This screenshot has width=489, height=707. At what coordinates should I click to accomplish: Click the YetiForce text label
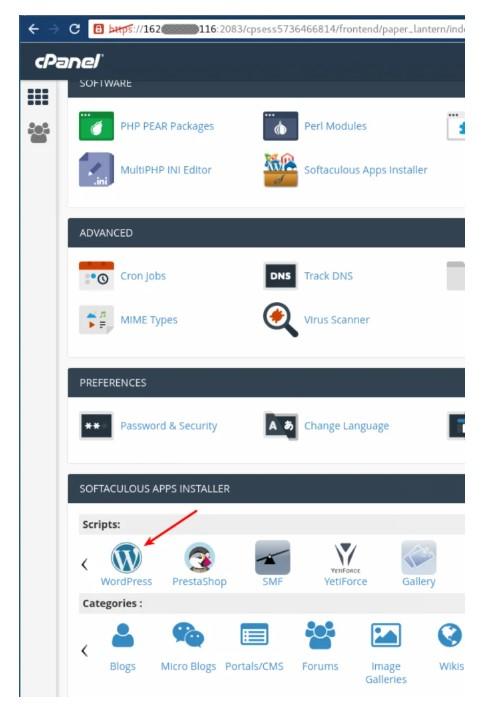(346, 581)
